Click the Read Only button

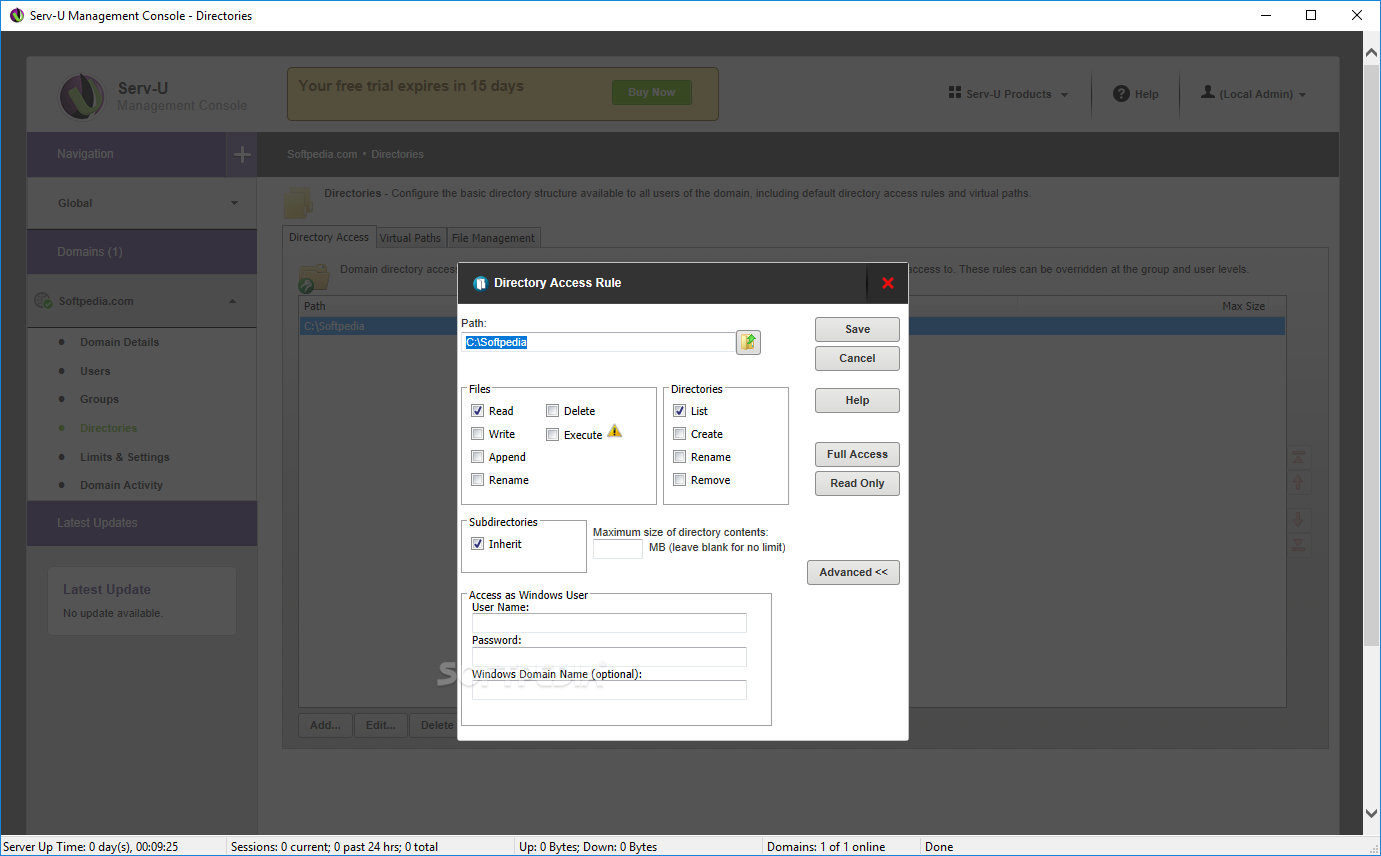[x=857, y=483]
